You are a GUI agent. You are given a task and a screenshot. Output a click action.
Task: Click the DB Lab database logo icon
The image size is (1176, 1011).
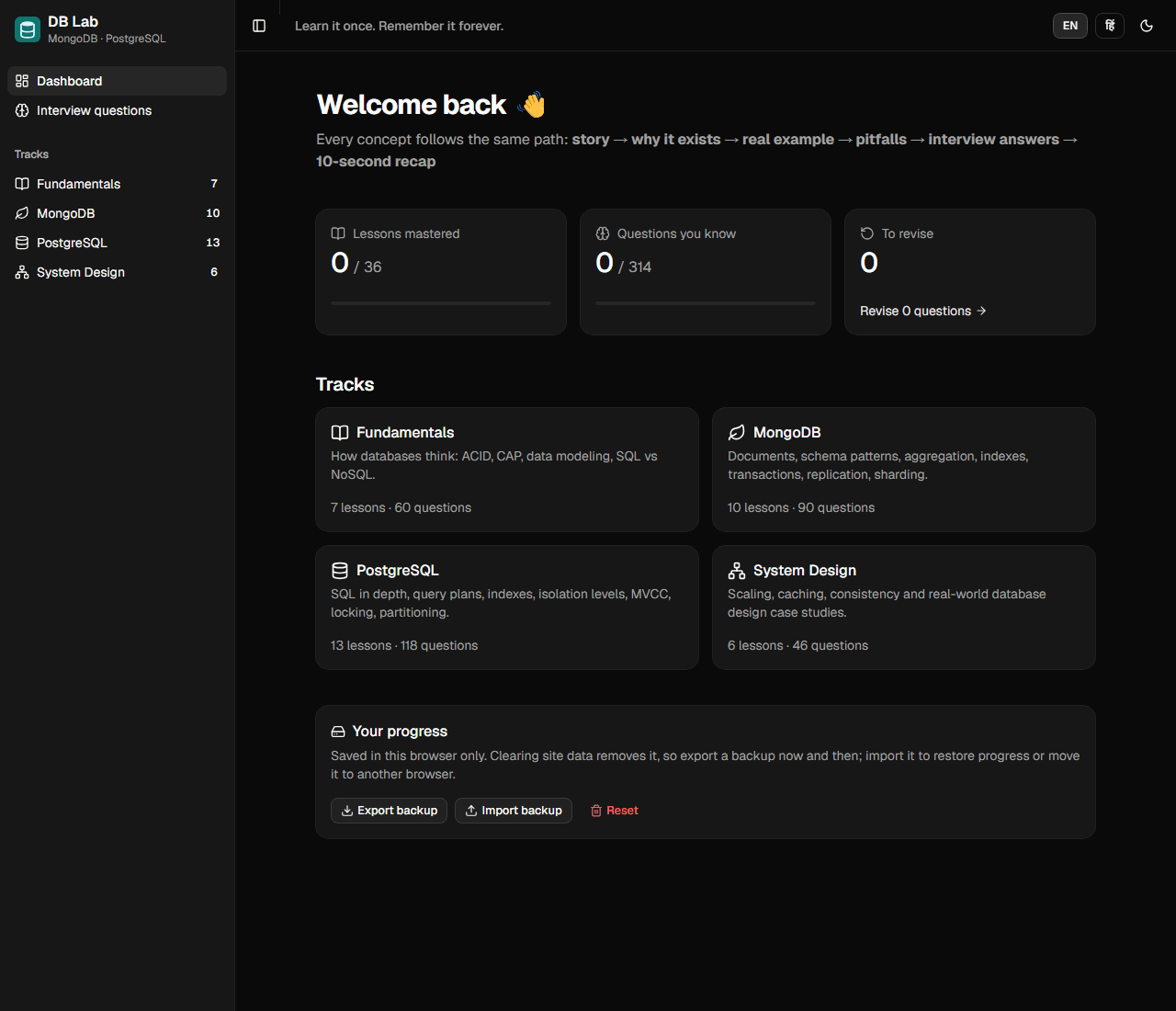point(28,29)
